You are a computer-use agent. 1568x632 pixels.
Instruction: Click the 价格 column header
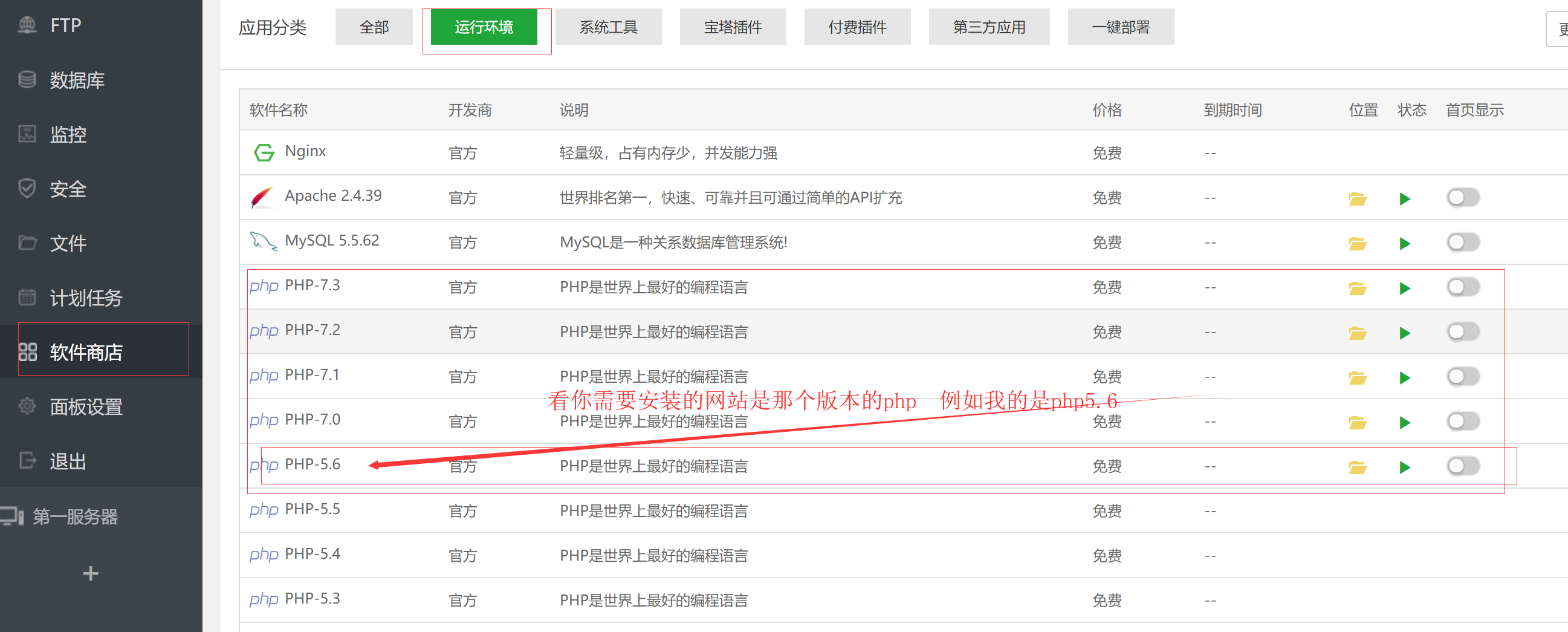pos(1107,110)
